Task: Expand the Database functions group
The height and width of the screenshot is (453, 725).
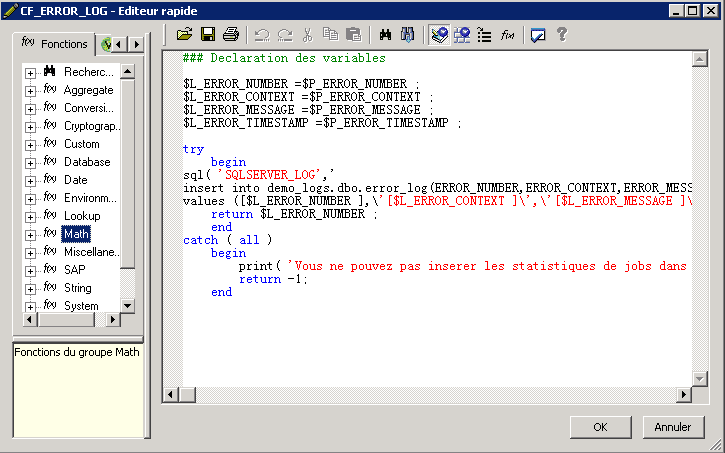Action: coord(30,162)
